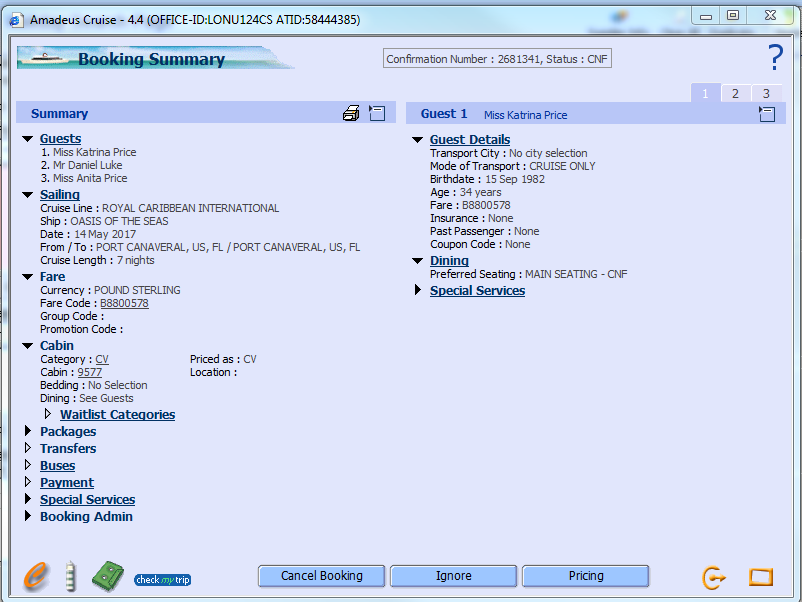Open cabin number 9577 link
Image resolution: width=802 pixels, height=602 pixels.
90,372
